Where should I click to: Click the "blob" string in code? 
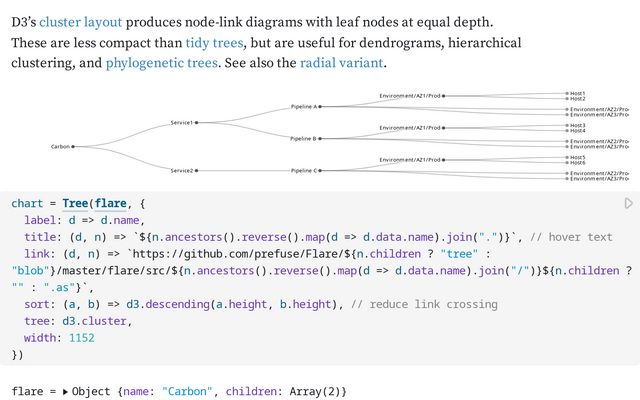coord(30,271)
